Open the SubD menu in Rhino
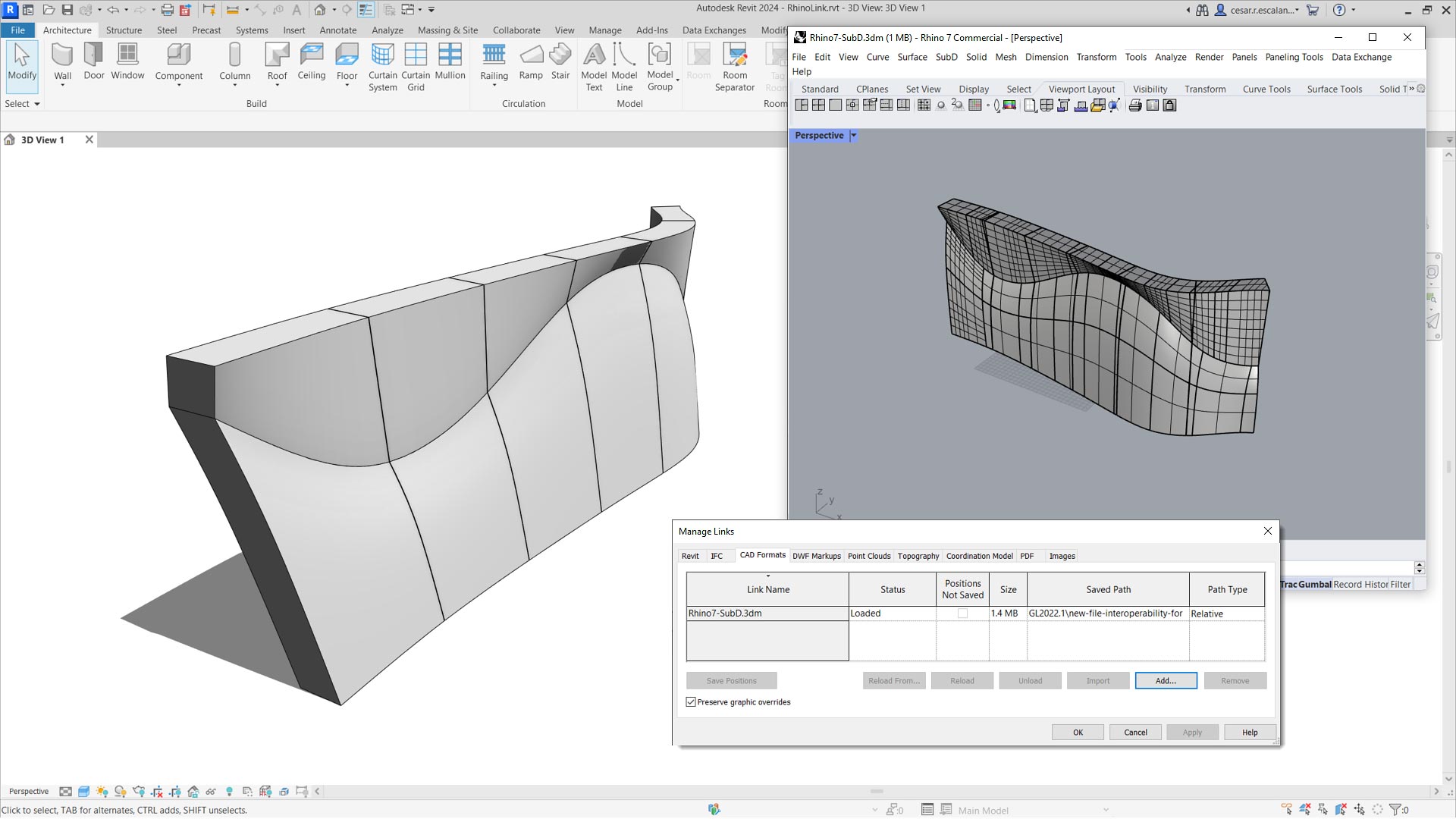This screenshot has height=819, width=1456. point(946,57)
